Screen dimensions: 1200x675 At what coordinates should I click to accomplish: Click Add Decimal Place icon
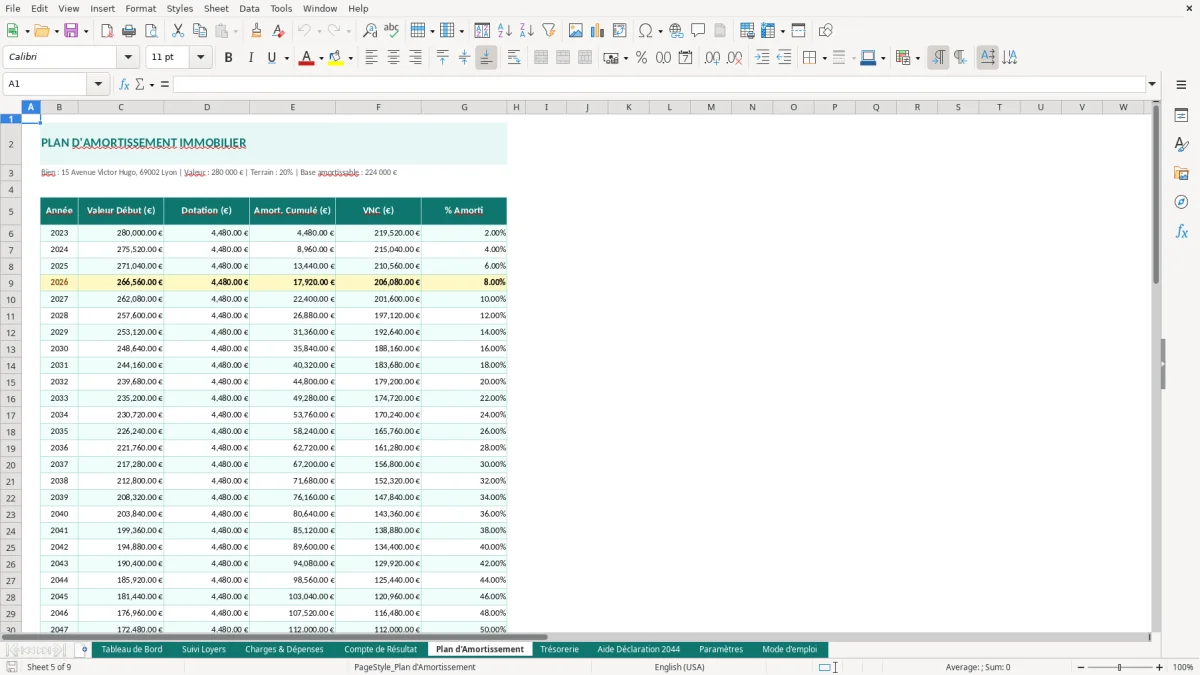tap(712, 58)
